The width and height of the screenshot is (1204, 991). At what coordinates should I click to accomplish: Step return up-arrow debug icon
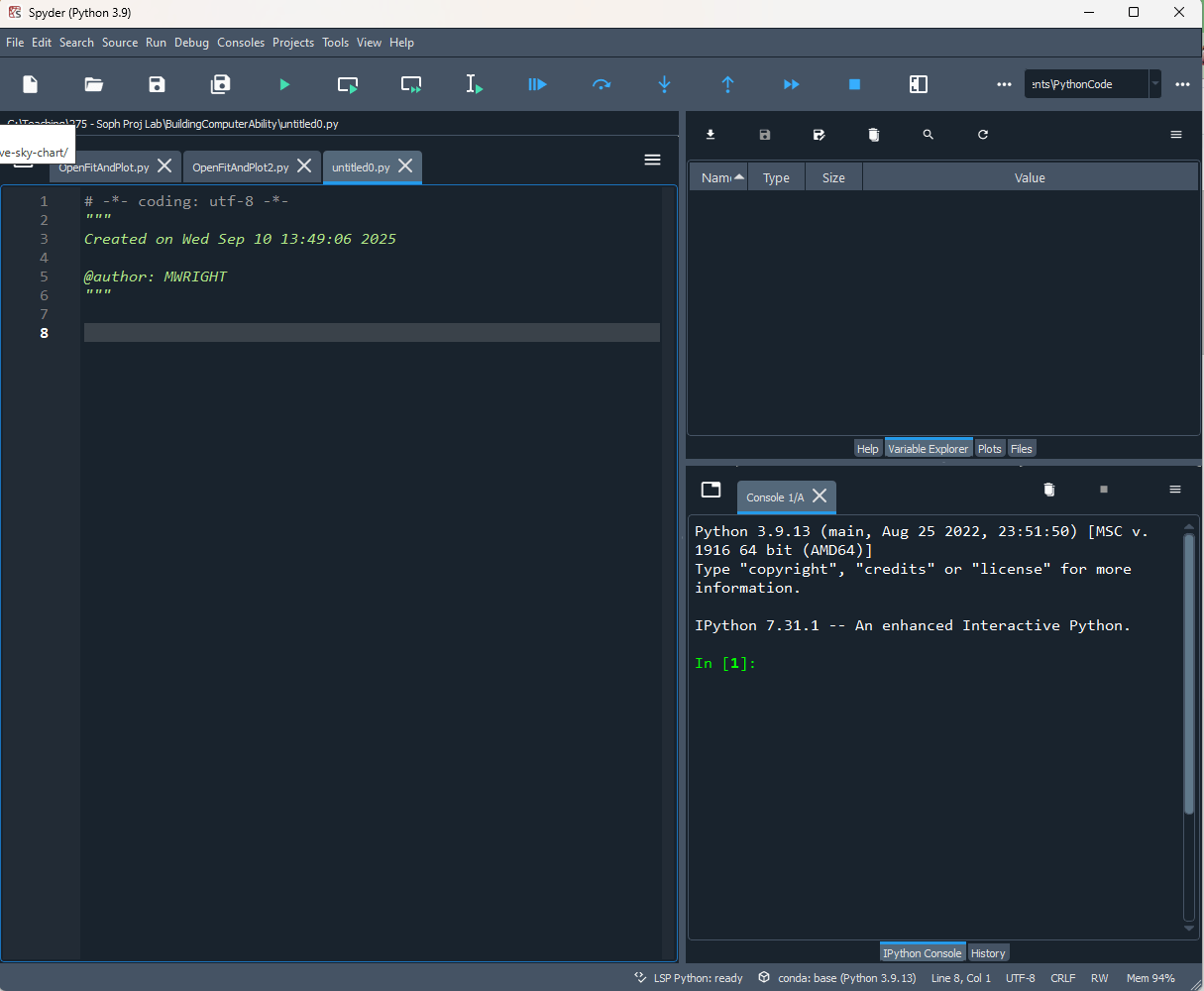click(728, 84)
